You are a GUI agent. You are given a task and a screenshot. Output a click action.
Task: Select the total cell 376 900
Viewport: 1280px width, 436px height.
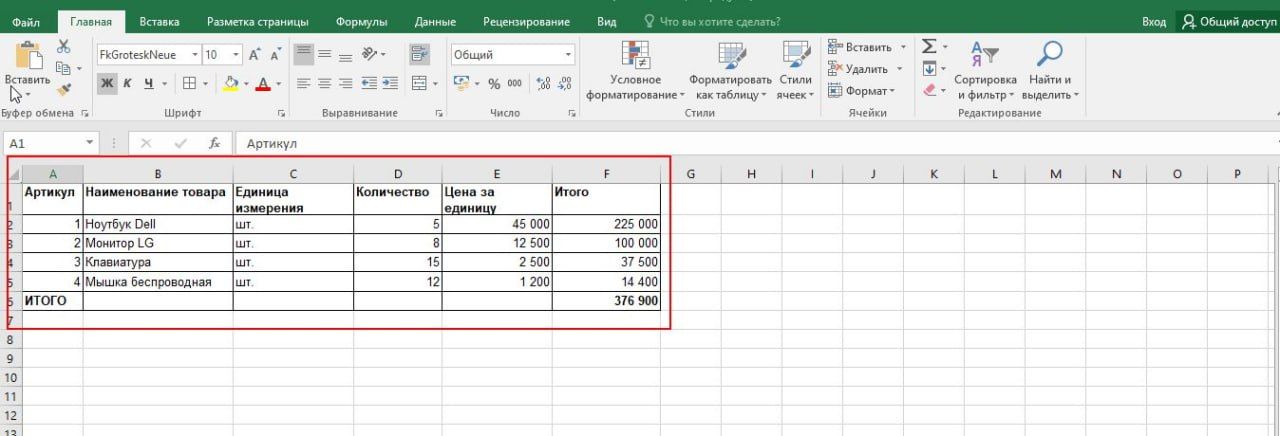tap(606, 300)
